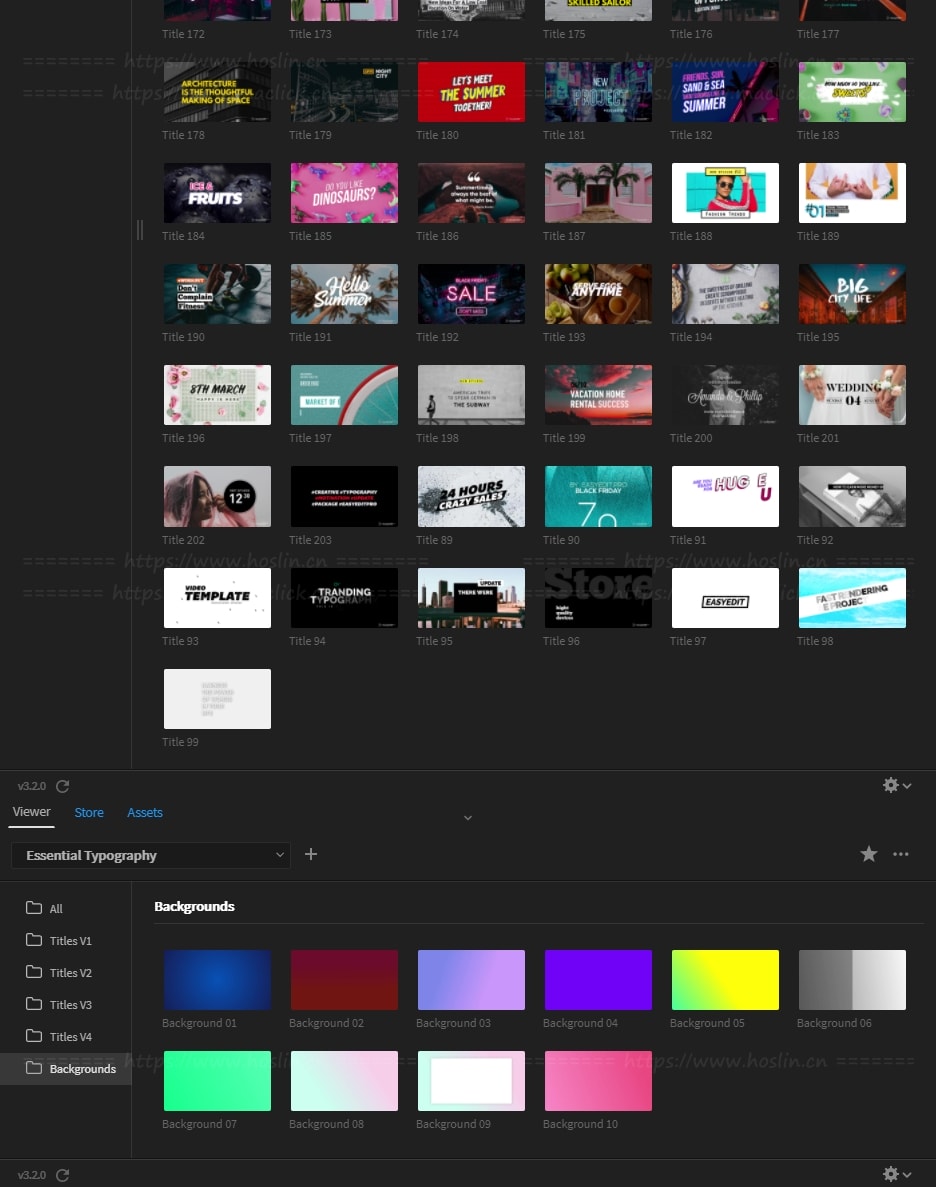Click the refresh icon in the bottom status bar
The width and height of the screenshot is (936, 1187).
pyautogui.click(x=63, y=1175)
